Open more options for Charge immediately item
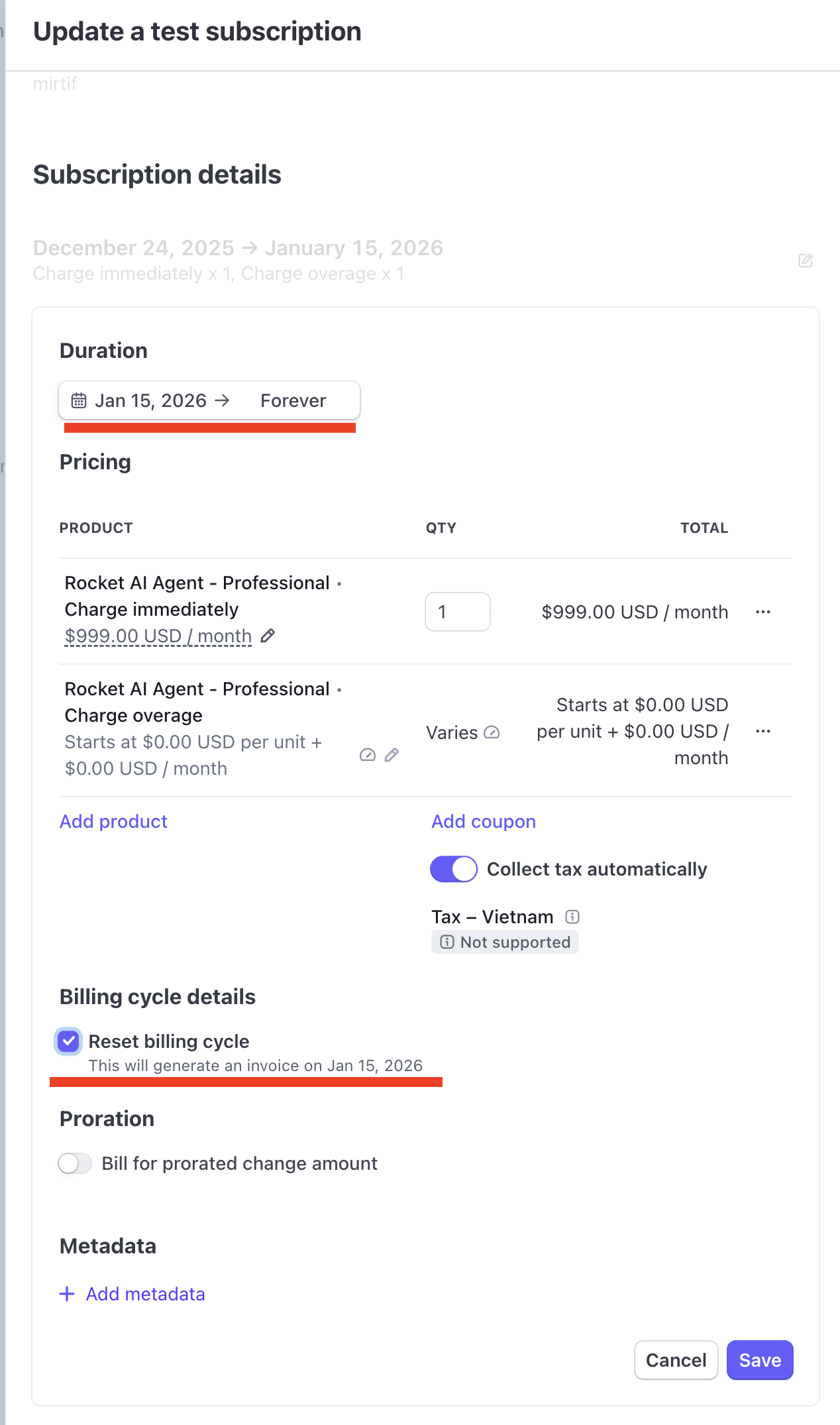 coord(763,612)
